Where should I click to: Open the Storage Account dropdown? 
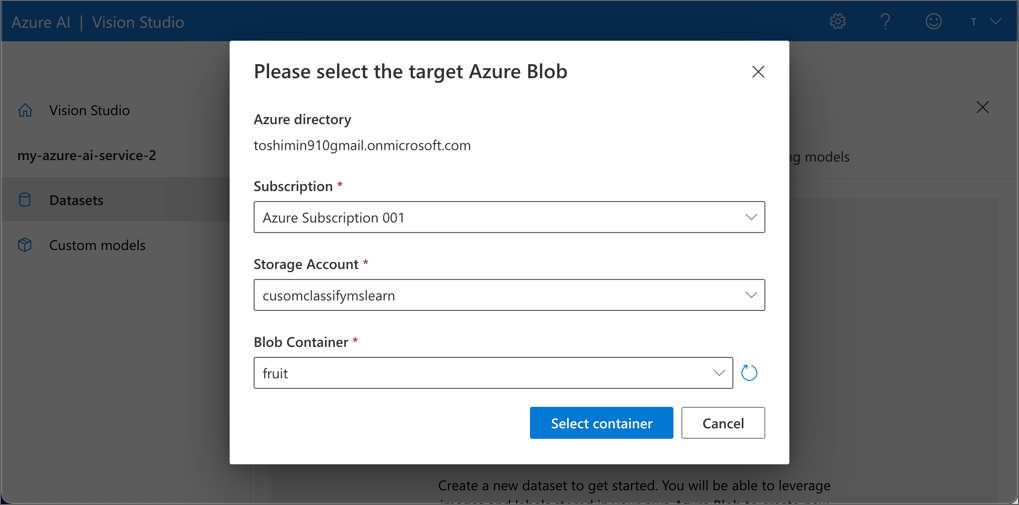pos(509,295)
